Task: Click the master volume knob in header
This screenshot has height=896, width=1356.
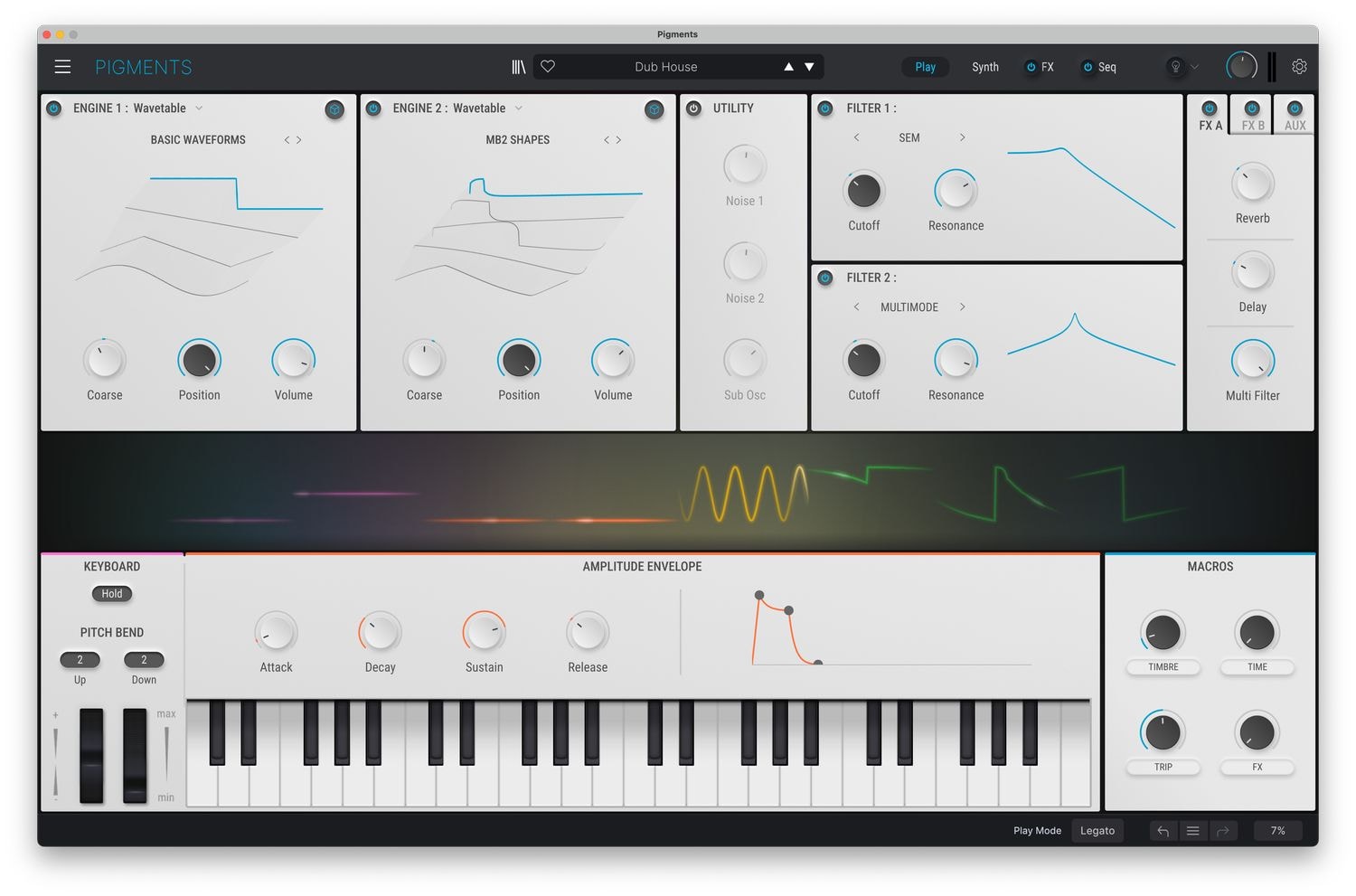Action: 1241,66
